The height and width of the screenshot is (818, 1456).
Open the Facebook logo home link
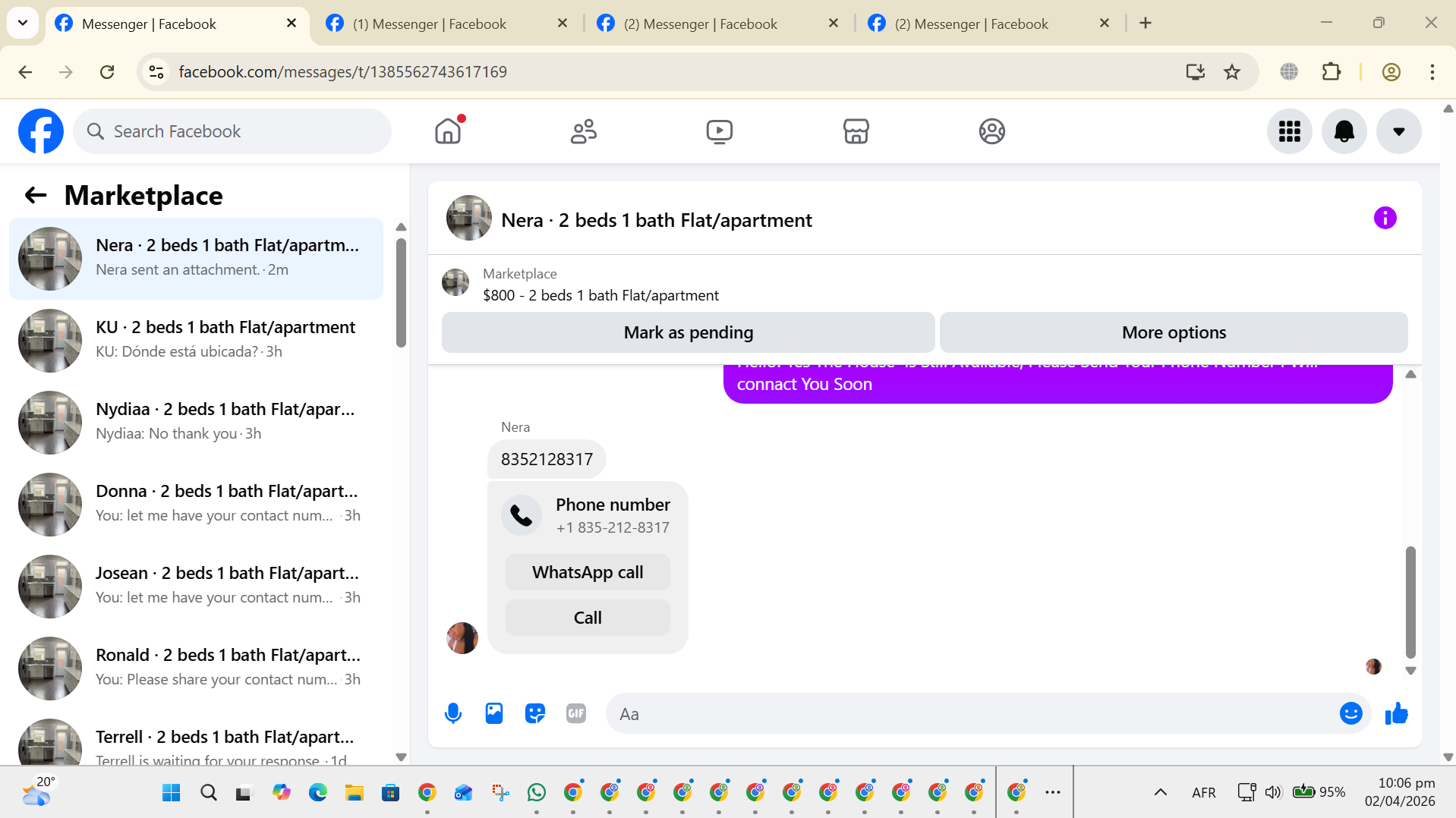point(41,131)
